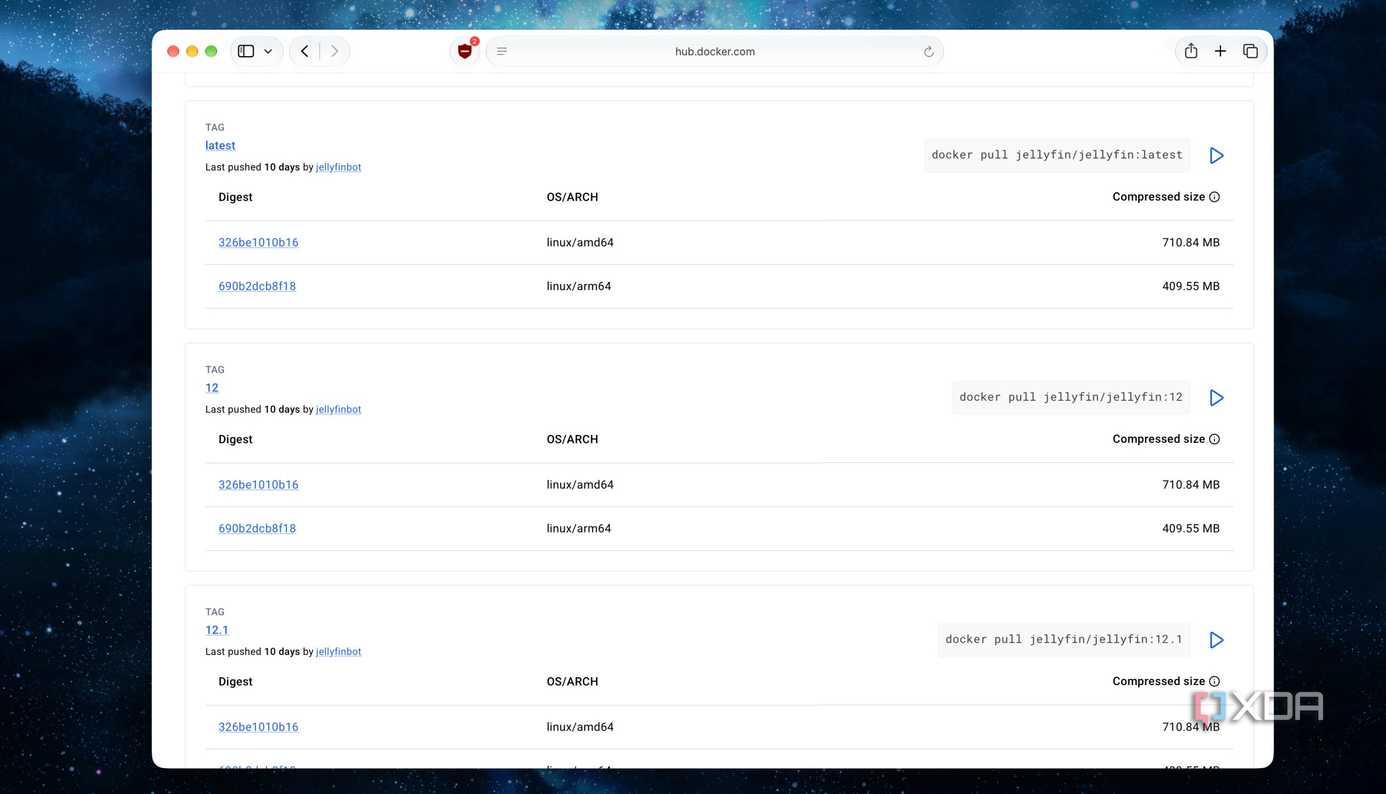Image resolution: width=1386 pixels, height=794 pixels.
Task: Go back to the previous page
Action: (305, 51)
